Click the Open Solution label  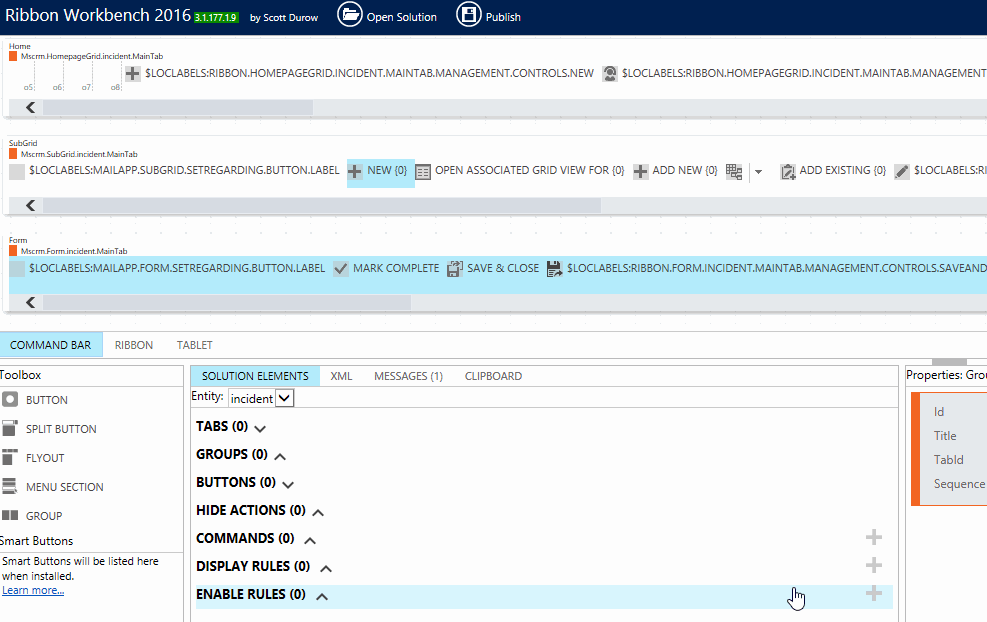click(x=402, y=17)
